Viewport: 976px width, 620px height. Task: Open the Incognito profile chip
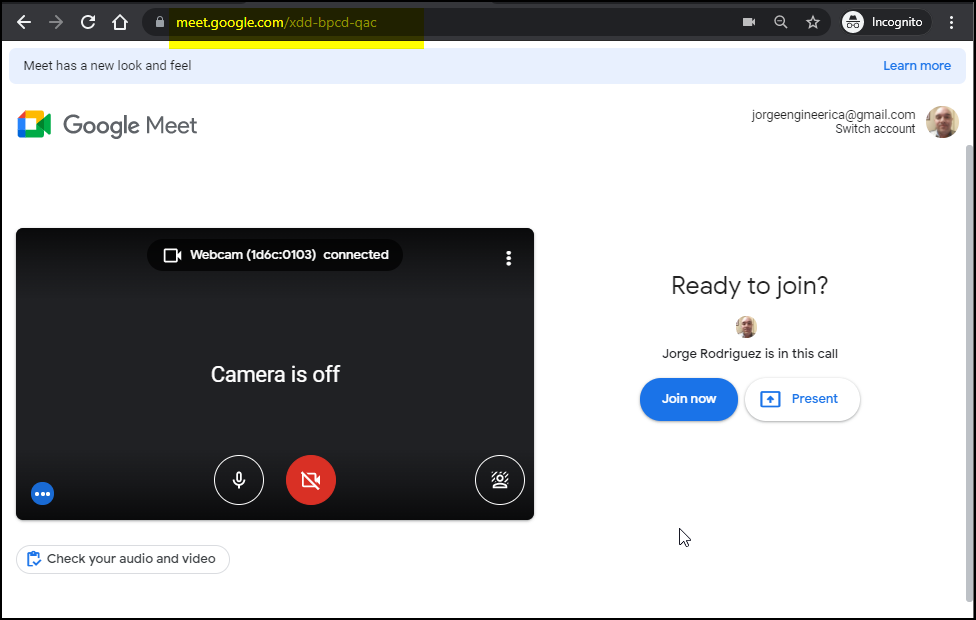[886, 22]
